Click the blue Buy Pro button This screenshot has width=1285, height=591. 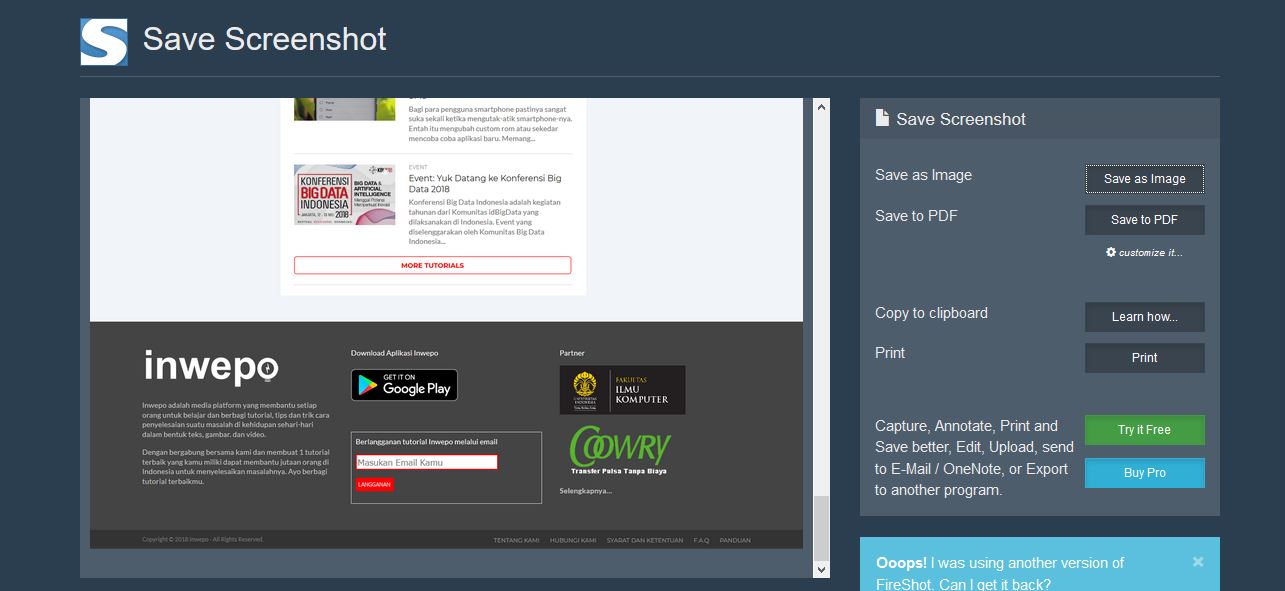coord(1145,473)
